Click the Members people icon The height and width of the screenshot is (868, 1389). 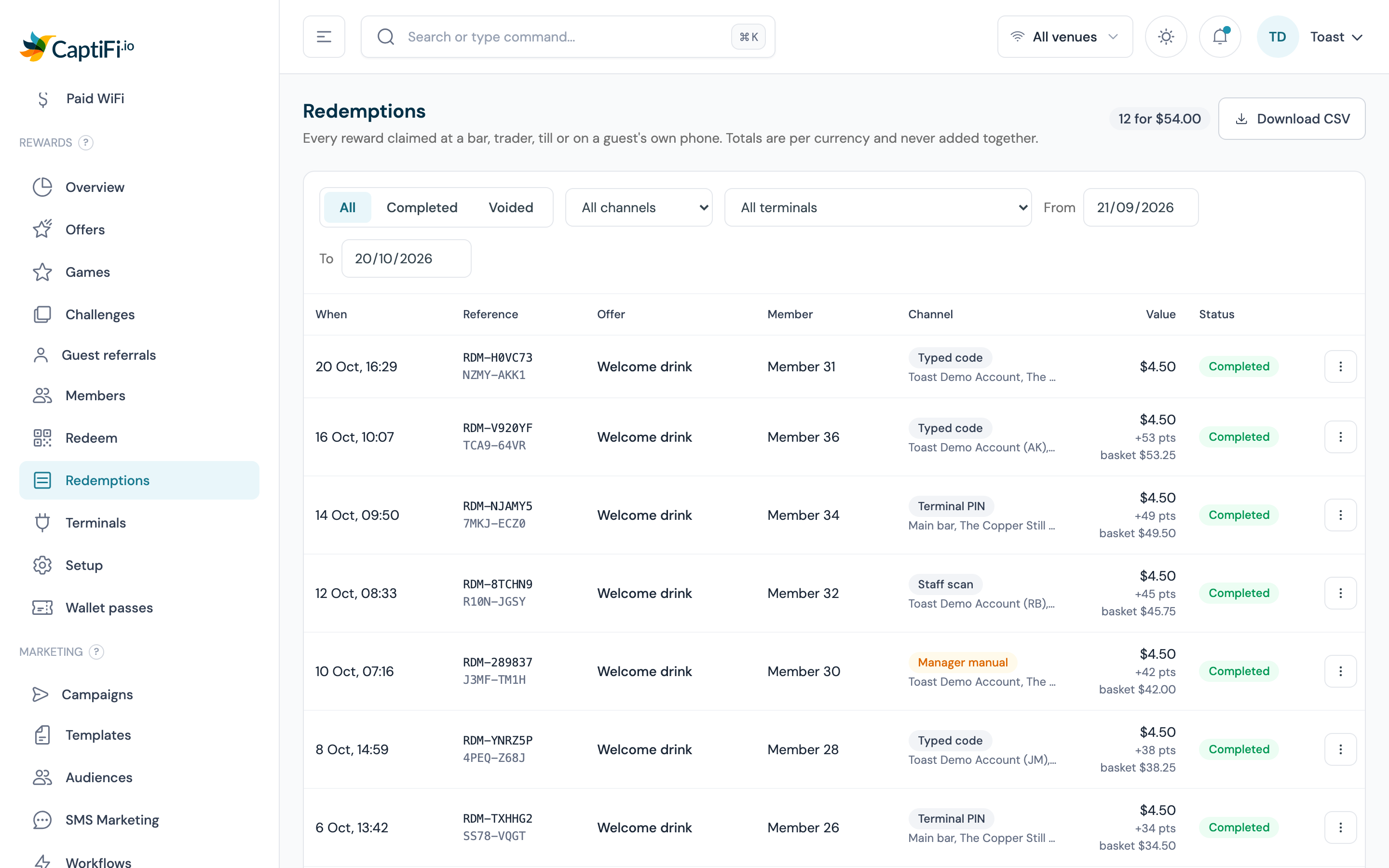coord(42,395)
